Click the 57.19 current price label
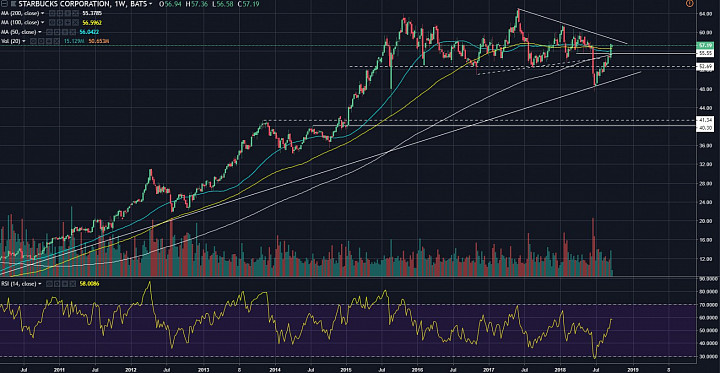The width and height of the screenshot is (720, 373). coord(704,45)
